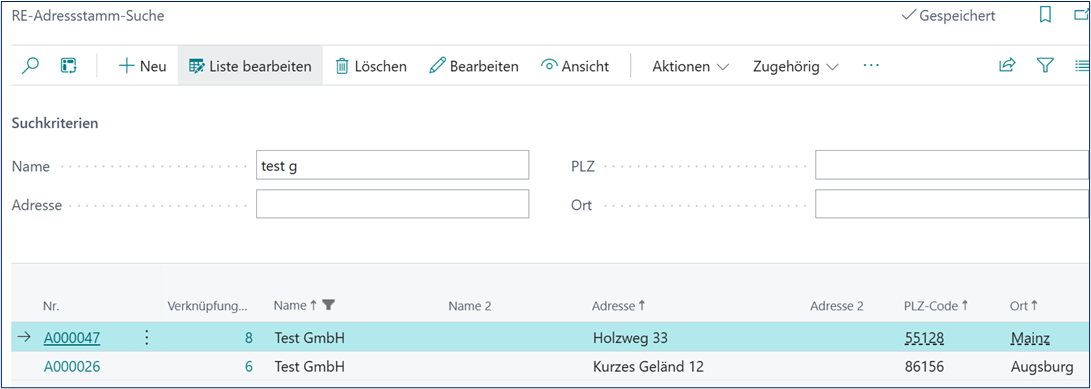Click into the Ort search field
Image resolution: width=1091 pixels, height=389 pixels.
tap(953, 205)
